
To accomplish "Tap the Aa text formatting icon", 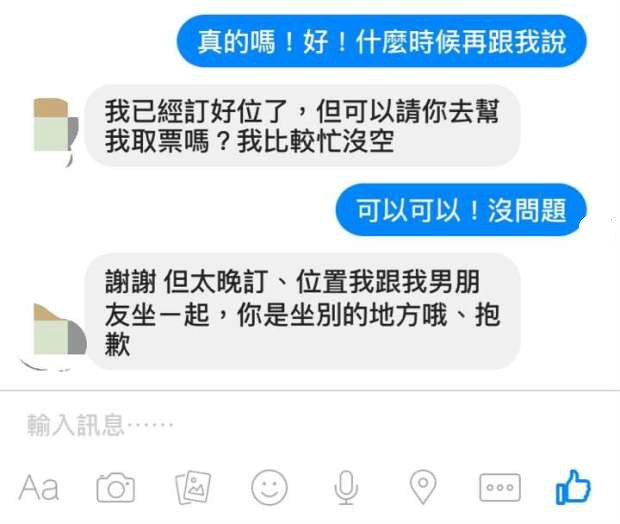I will 39,488.
